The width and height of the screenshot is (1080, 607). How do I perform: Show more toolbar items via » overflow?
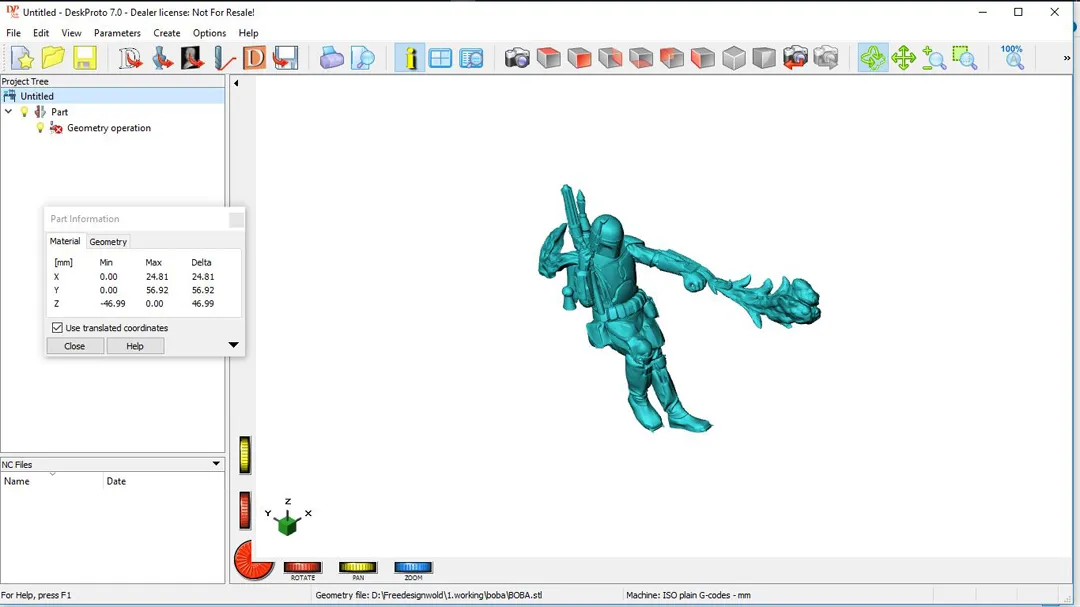(x=1067, y=59)
